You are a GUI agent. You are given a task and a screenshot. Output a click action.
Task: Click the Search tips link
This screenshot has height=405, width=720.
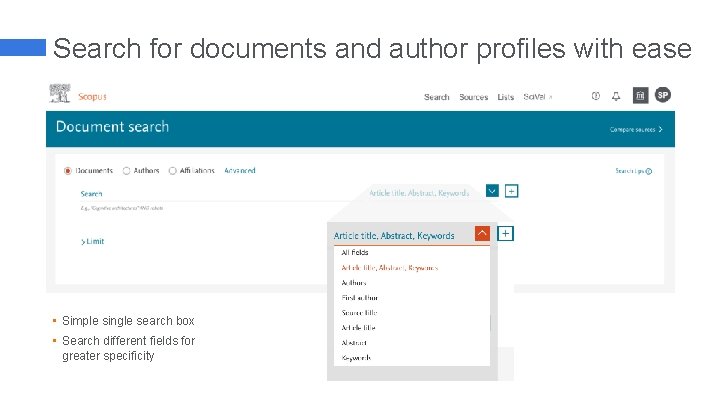[x=633, y=171]
